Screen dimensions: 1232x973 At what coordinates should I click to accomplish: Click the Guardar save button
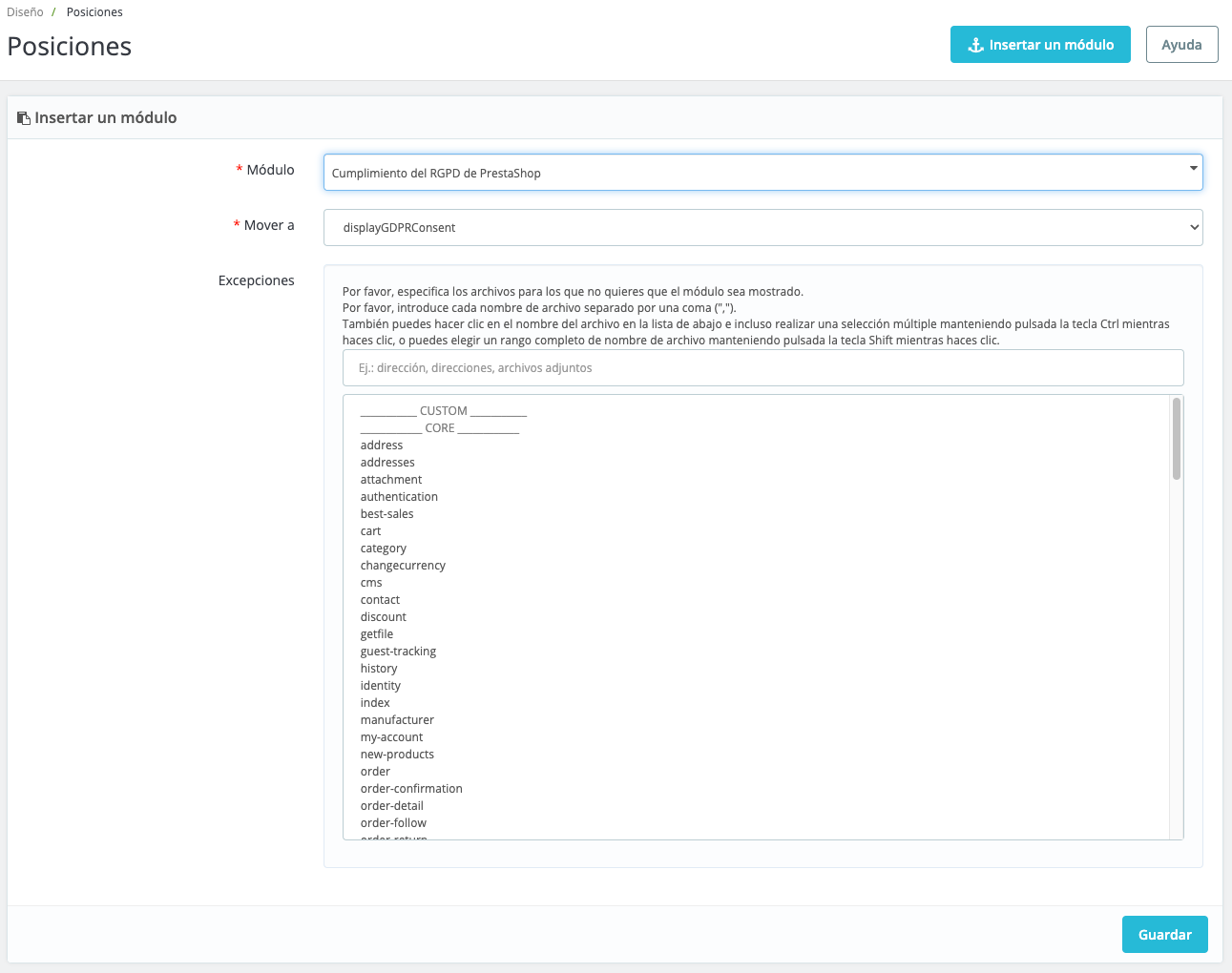pyautogui.click(x=1164, y=935)
